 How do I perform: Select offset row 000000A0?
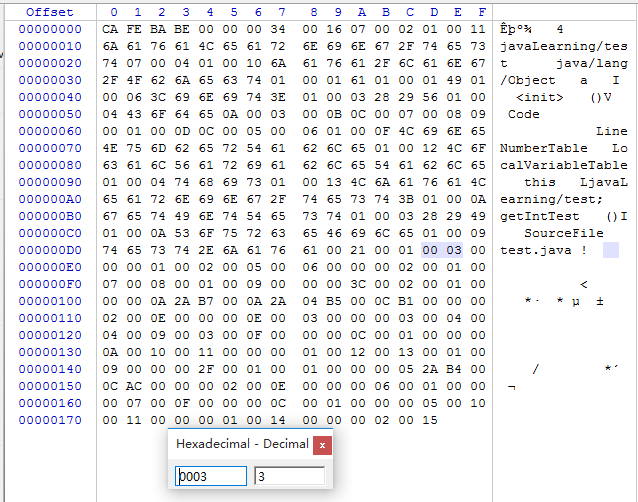pos(50,199)
